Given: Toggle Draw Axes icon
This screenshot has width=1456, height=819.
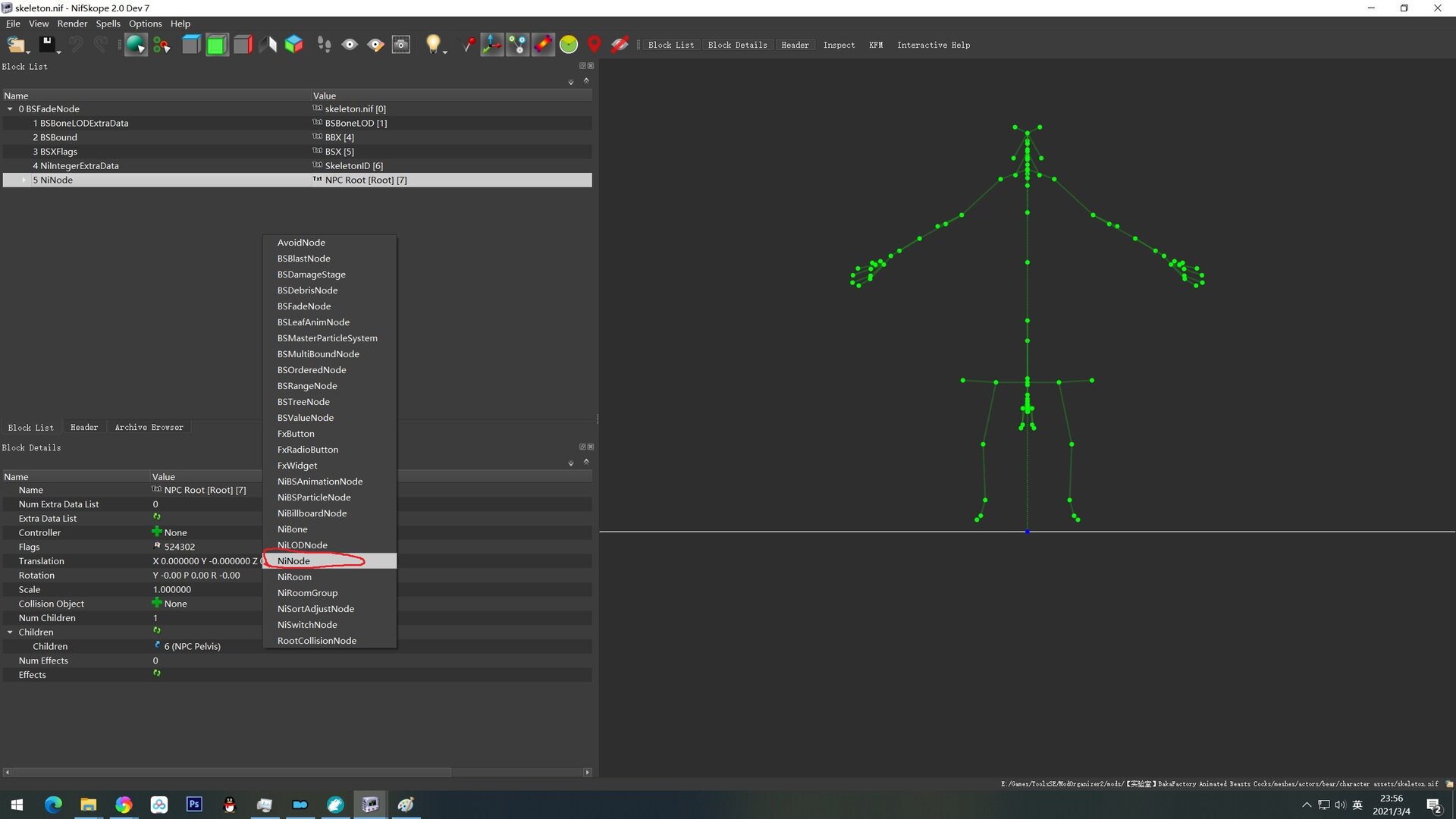Looking at the screenshot, I should coord(492,45).
